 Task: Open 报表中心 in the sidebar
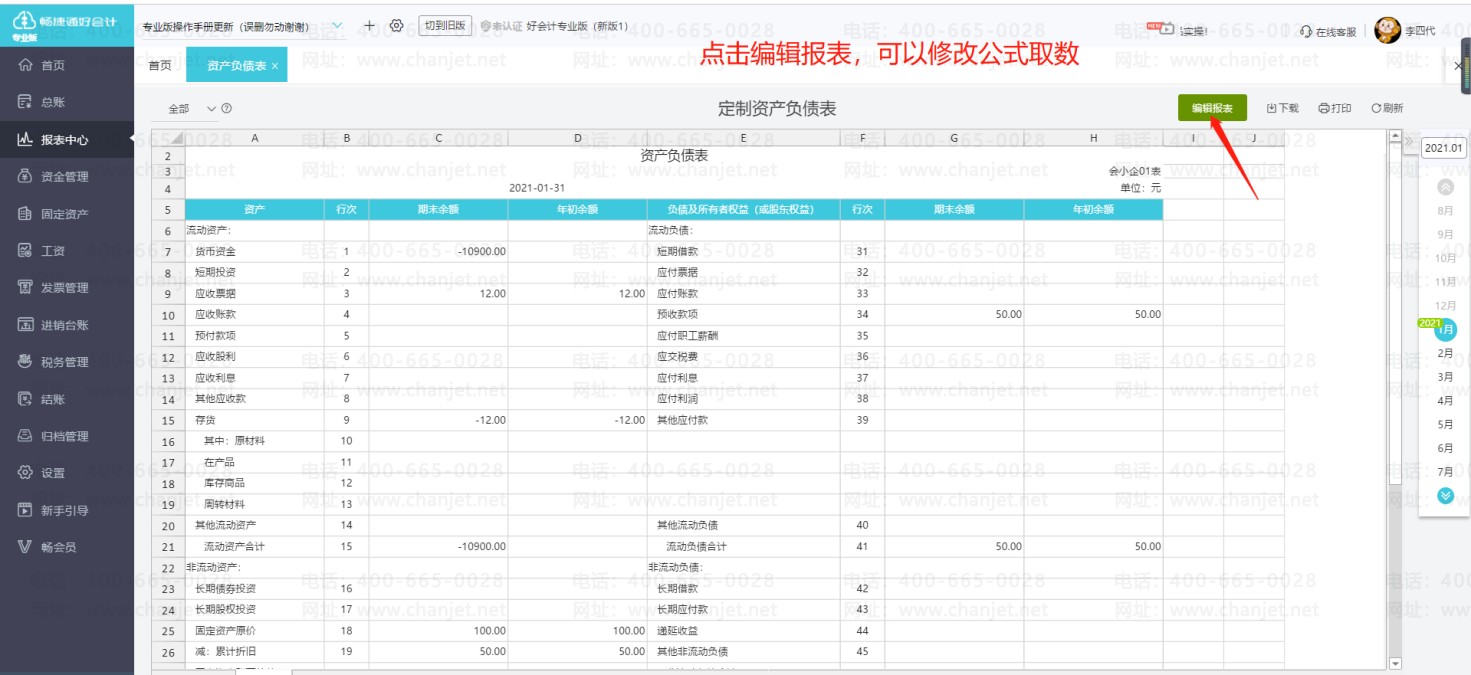(64, 140)
